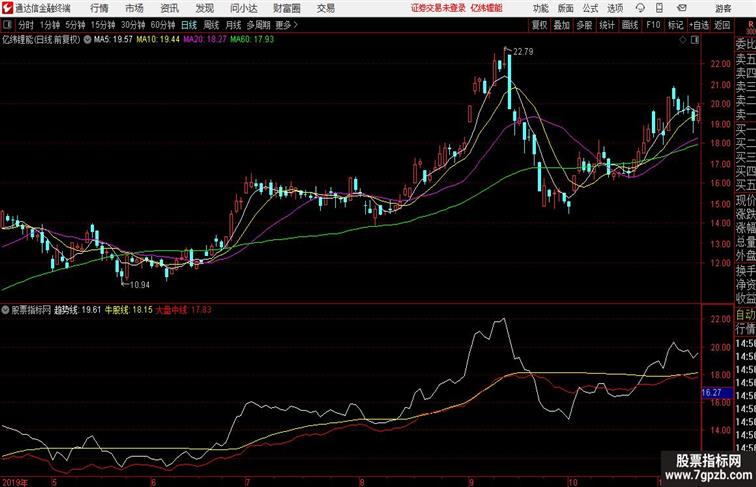Image resolution: width=756 pixels, height=487 pixels.
Task: Click 证券交易未登录 login link
Action: (438, 8)
